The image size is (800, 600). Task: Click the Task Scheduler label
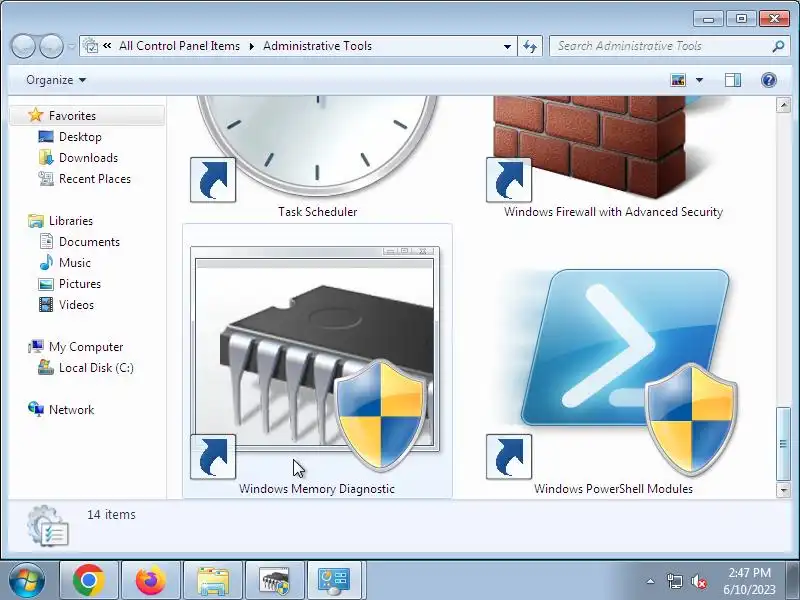317,212
